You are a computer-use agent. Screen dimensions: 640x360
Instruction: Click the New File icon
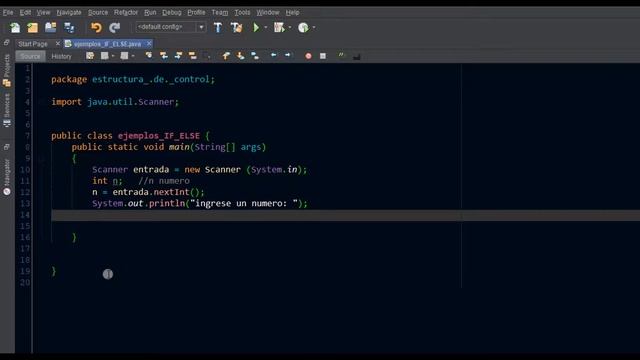15,27
